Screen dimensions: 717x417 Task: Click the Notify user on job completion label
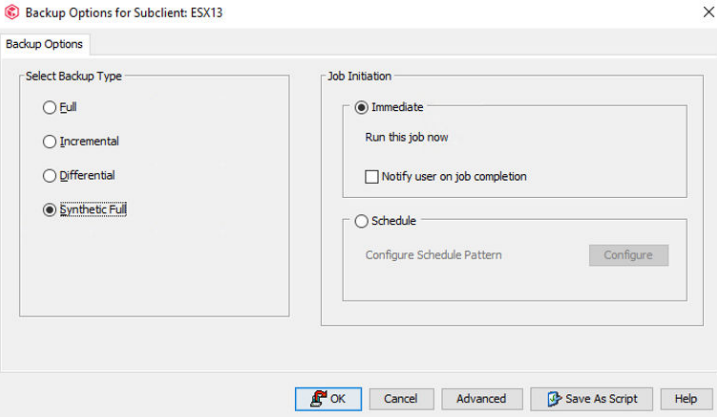[454, 176]
